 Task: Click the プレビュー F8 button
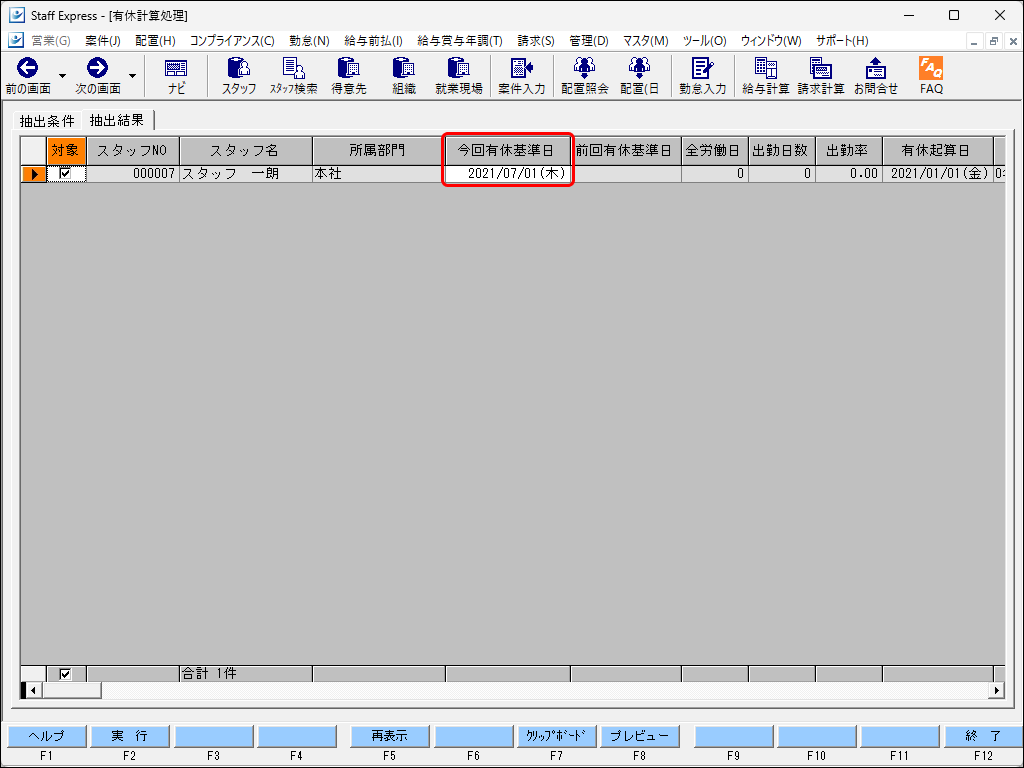639,736
